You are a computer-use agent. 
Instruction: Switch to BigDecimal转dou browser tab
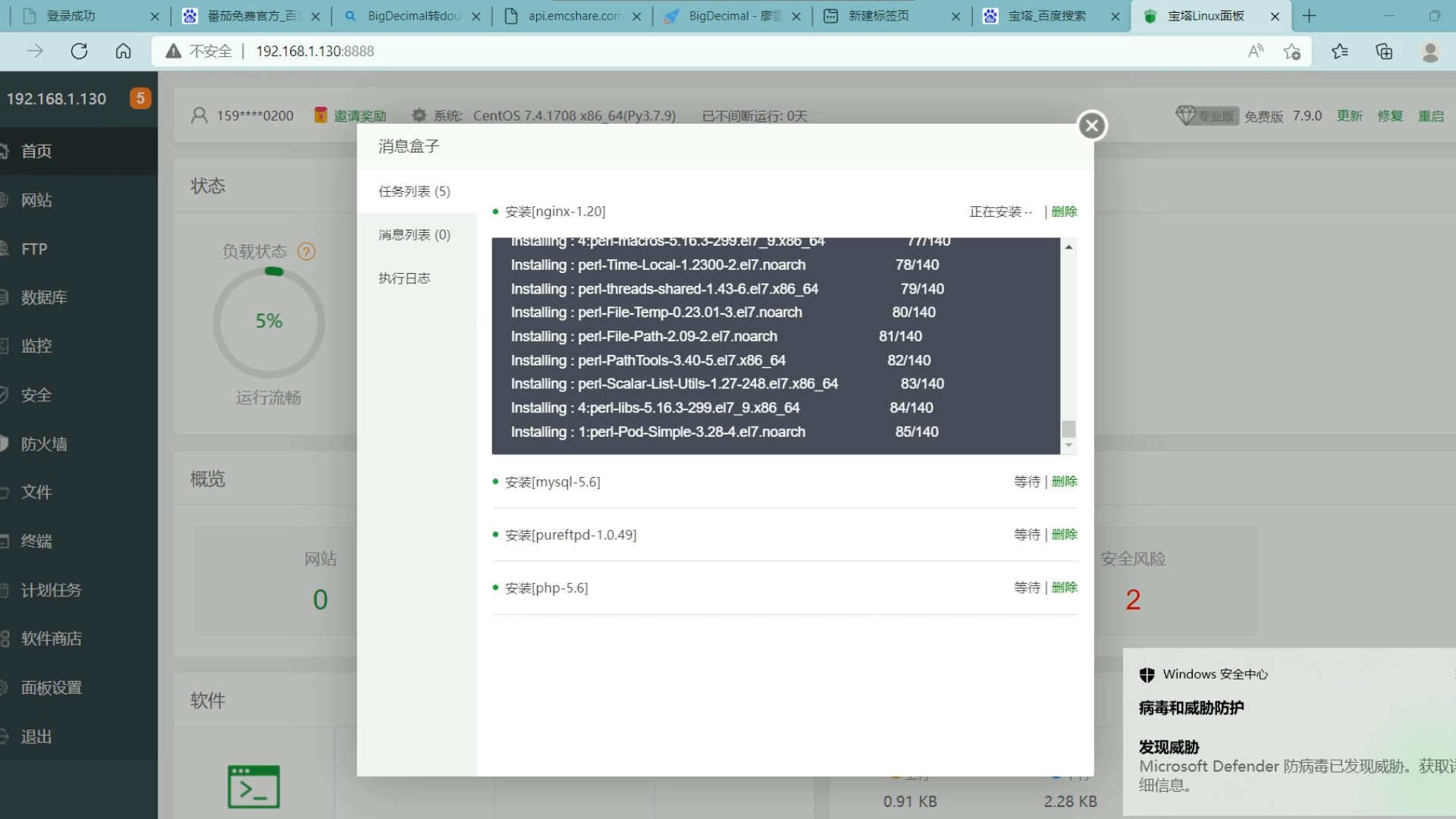tap(413, 16)
